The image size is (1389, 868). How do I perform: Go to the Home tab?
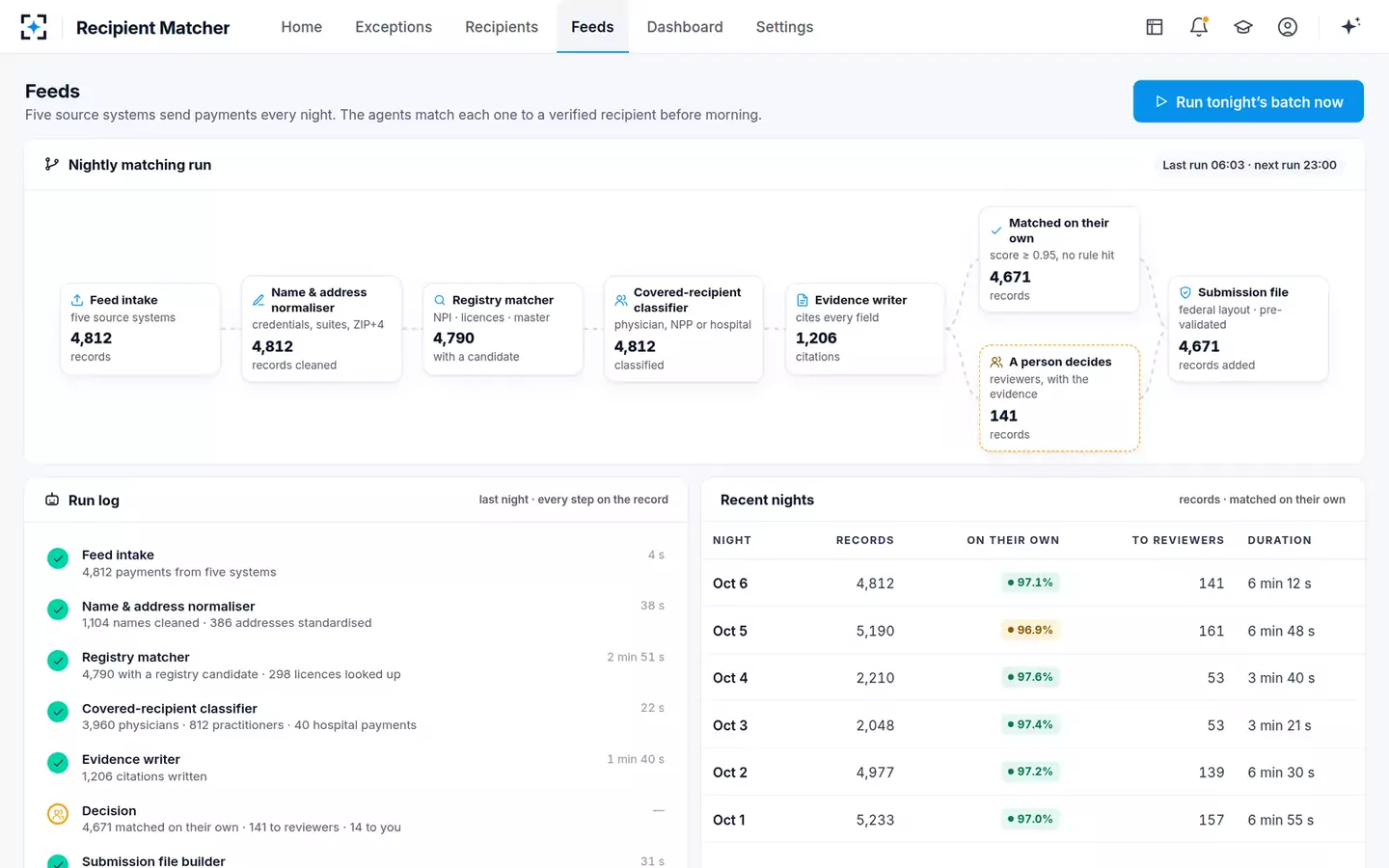[302, 27]
